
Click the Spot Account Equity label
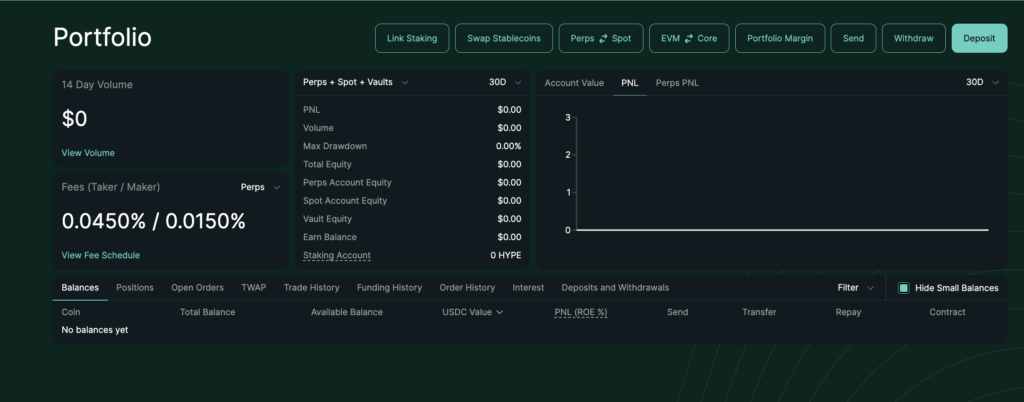pyautogui.click(x=345, y=201)
